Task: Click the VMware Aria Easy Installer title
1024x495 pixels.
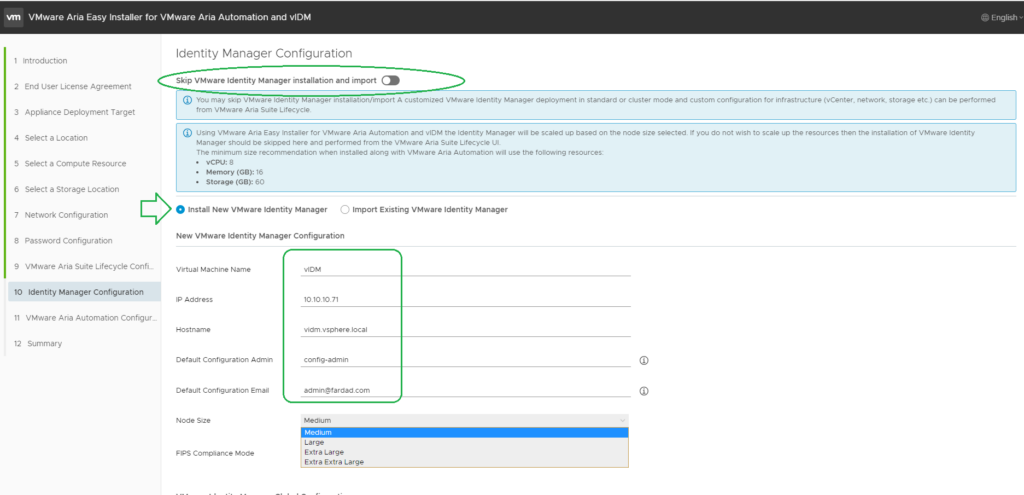Action: 170,18
